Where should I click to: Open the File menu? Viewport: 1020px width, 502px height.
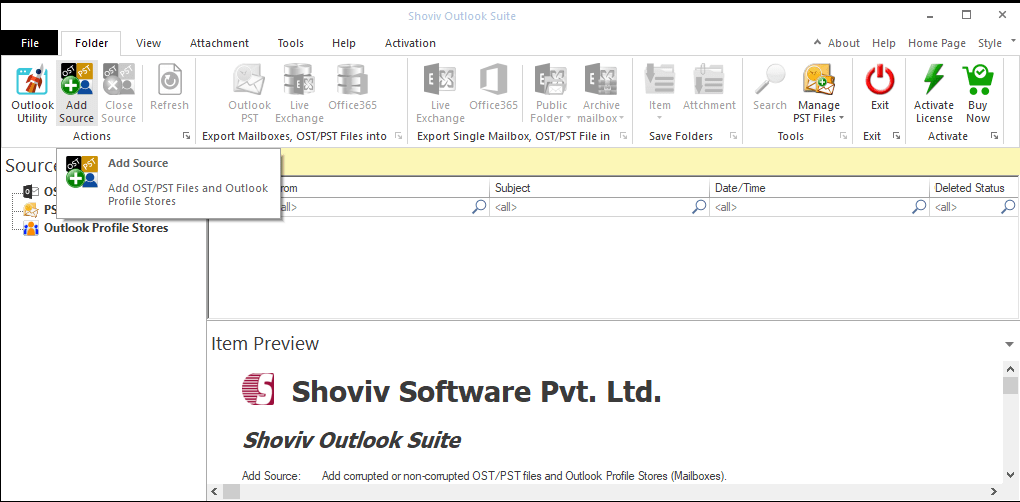click(30, 43)
